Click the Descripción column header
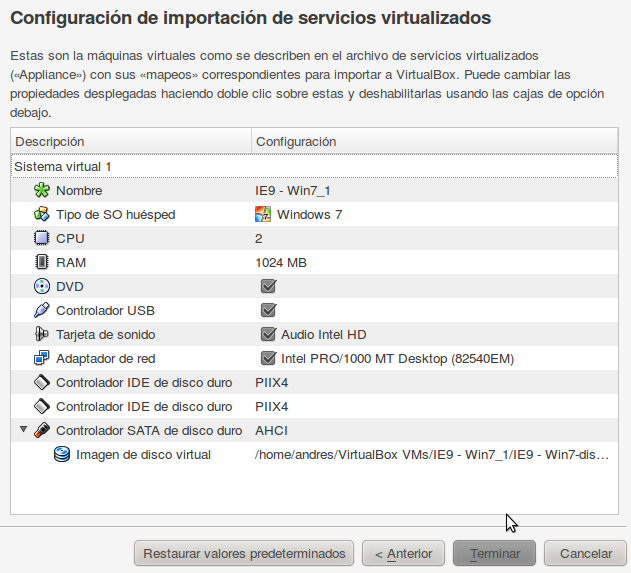The image size is (631, 573). (131, 141)
